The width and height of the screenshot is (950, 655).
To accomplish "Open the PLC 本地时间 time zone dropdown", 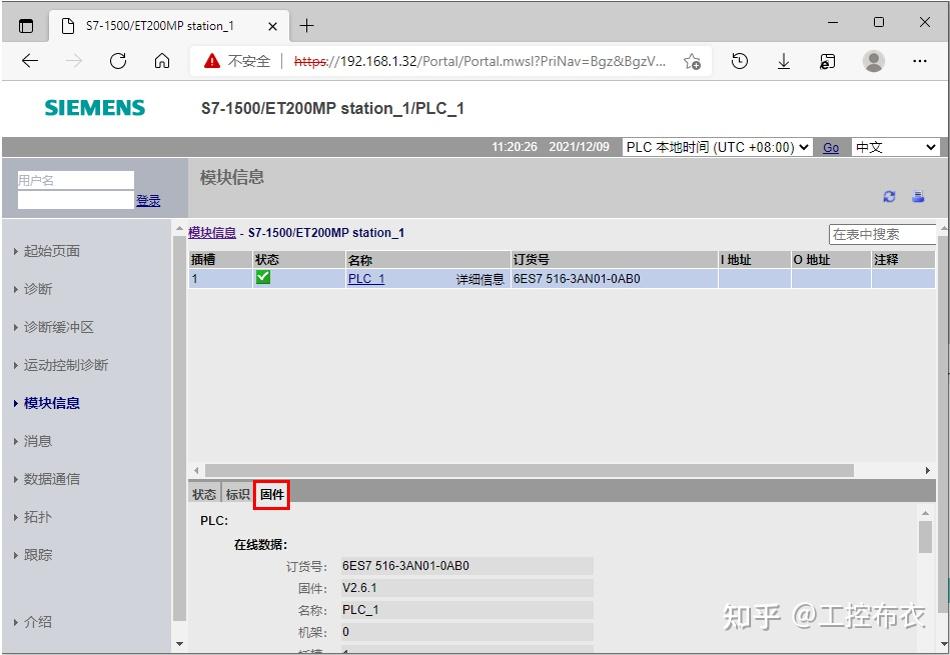I will (x=715, y=147).
